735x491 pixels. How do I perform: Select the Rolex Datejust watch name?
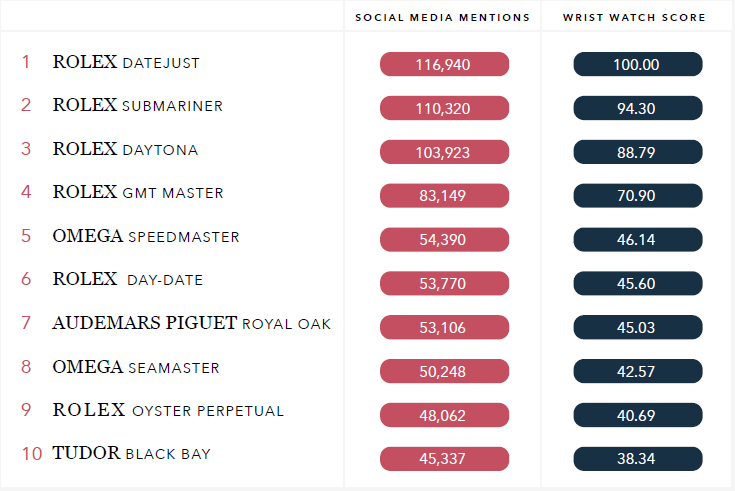coord(126,62)
